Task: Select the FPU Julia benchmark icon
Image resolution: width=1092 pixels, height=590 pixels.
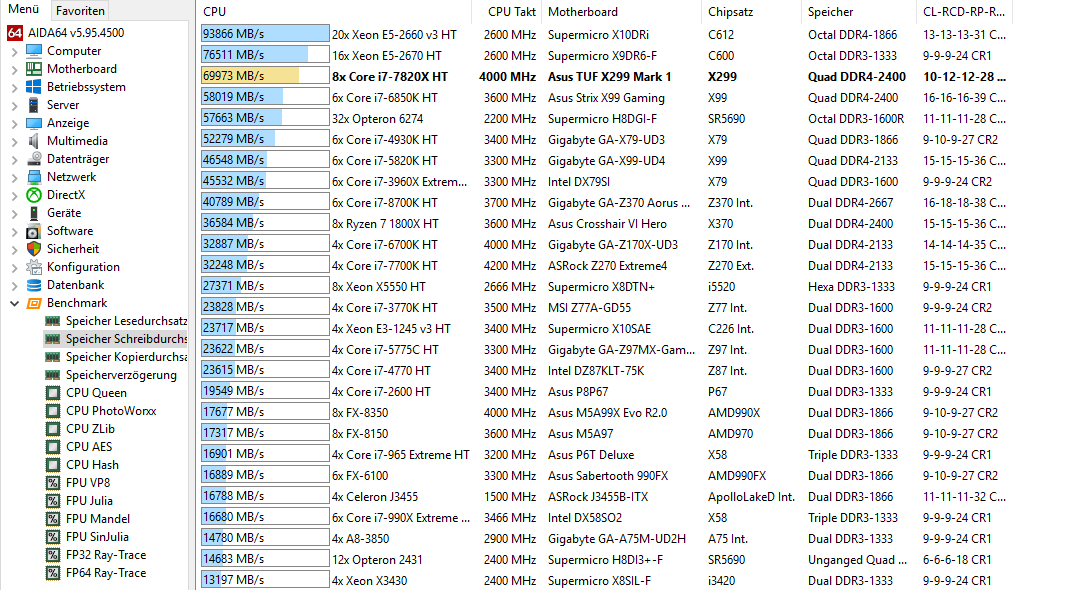Action: pyautogui.click(x=52, y=501)
